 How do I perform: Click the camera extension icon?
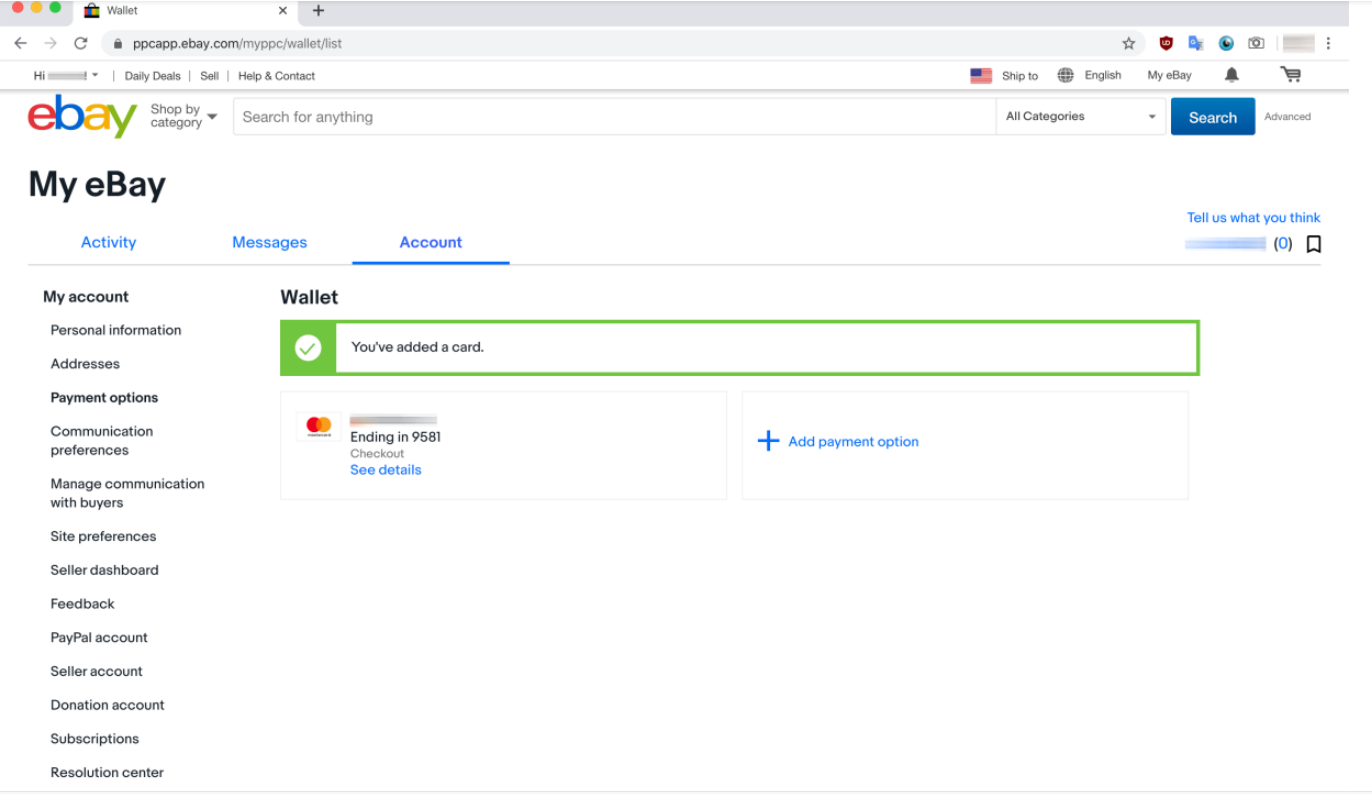pyautogui.click(x=1256, y=43)
